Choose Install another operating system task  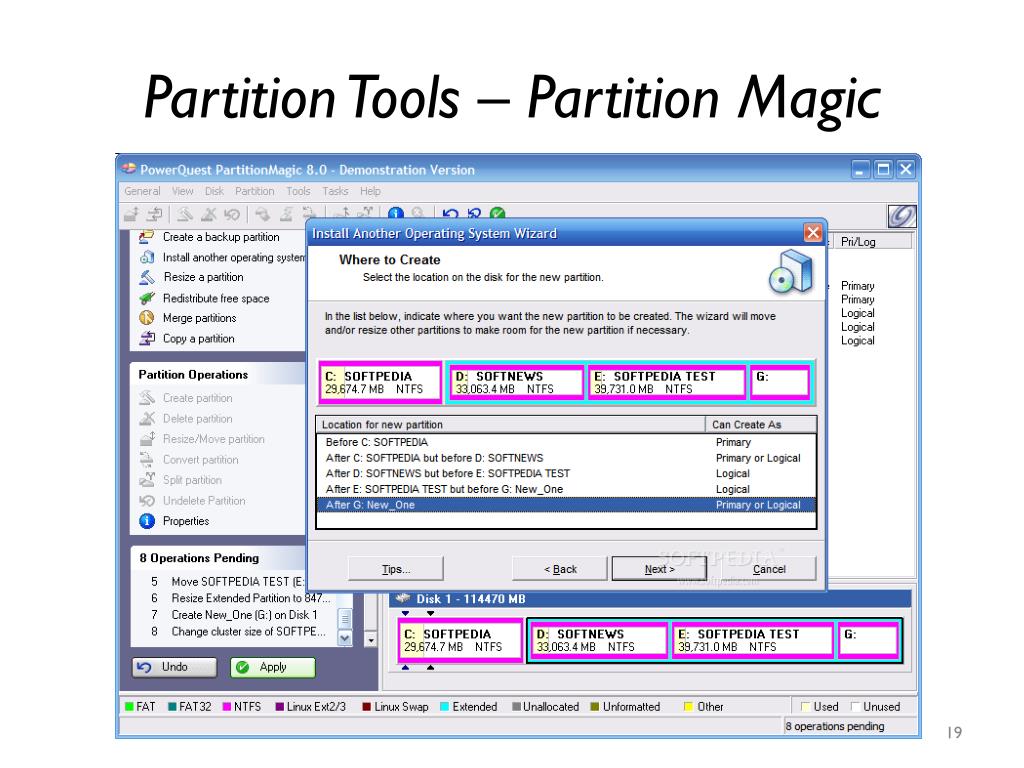[222, 257]
